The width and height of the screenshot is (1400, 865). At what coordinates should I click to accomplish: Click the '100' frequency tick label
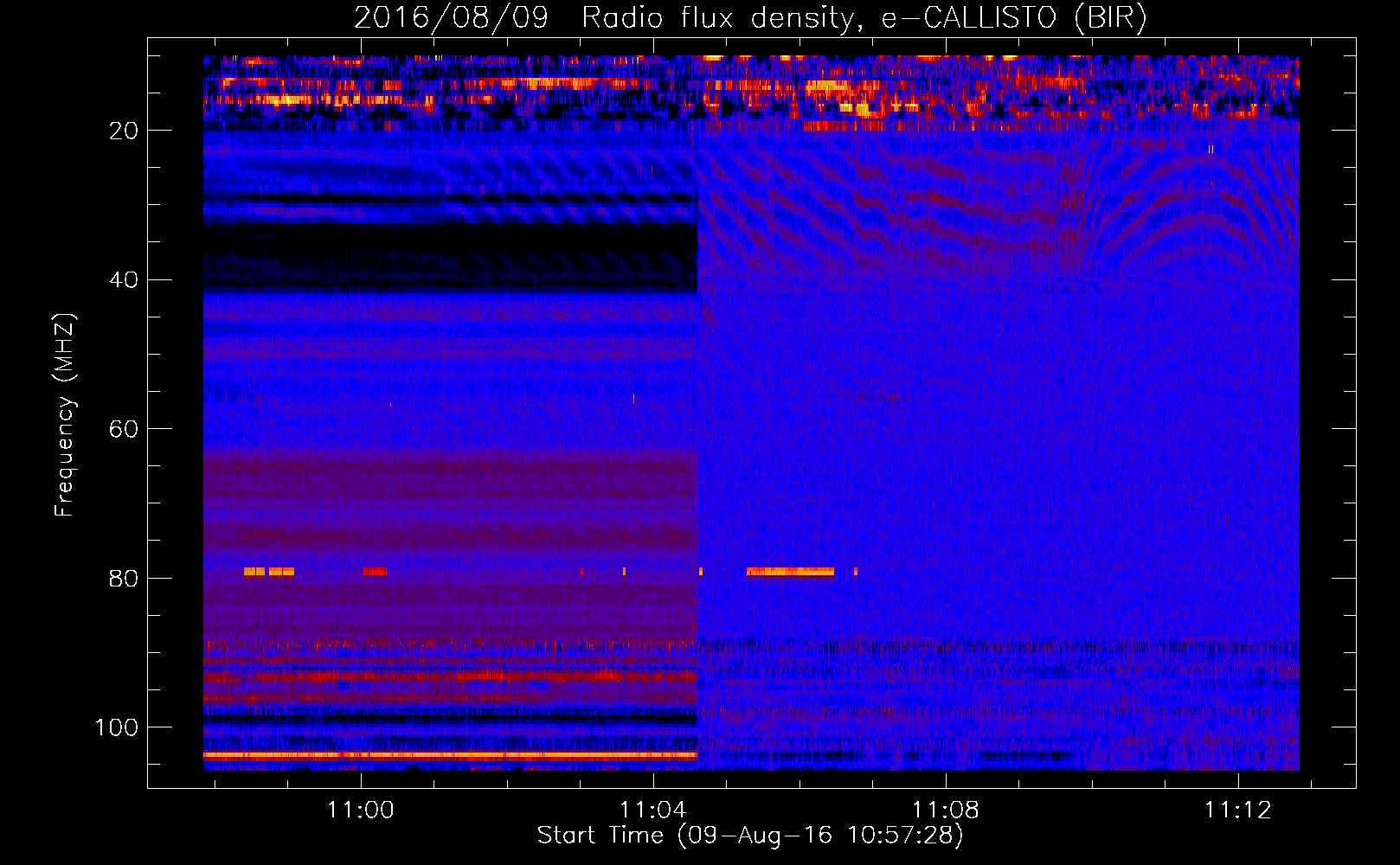117,727
